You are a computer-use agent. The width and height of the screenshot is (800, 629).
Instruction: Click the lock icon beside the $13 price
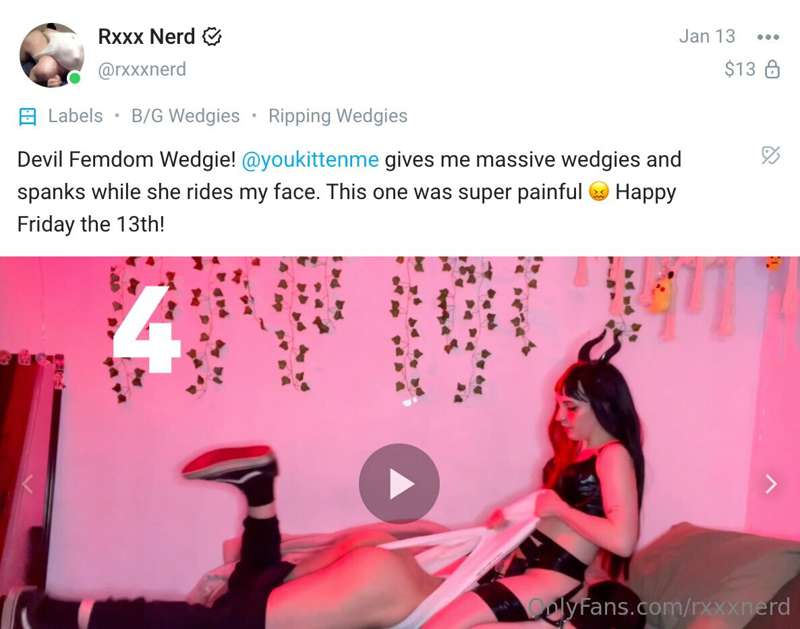pyautogui.click(x=772, y=69)
